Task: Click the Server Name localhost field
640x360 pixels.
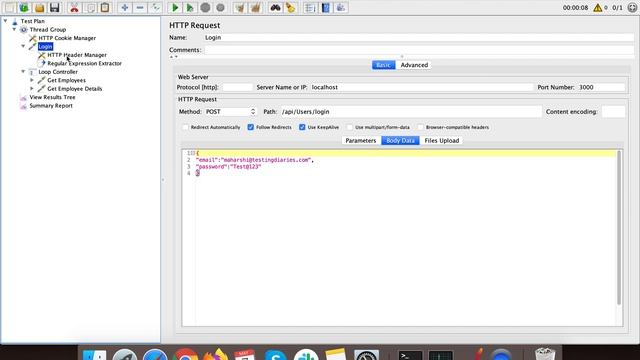Action: pyautogui.click(x=422, y=87)
